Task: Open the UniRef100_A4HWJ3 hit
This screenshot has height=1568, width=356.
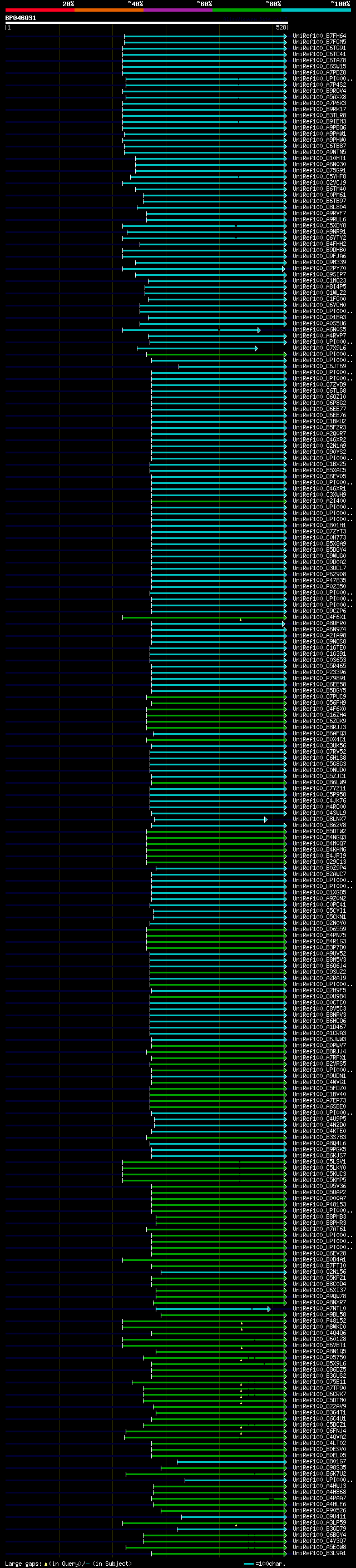Action: click(319, 1486)
